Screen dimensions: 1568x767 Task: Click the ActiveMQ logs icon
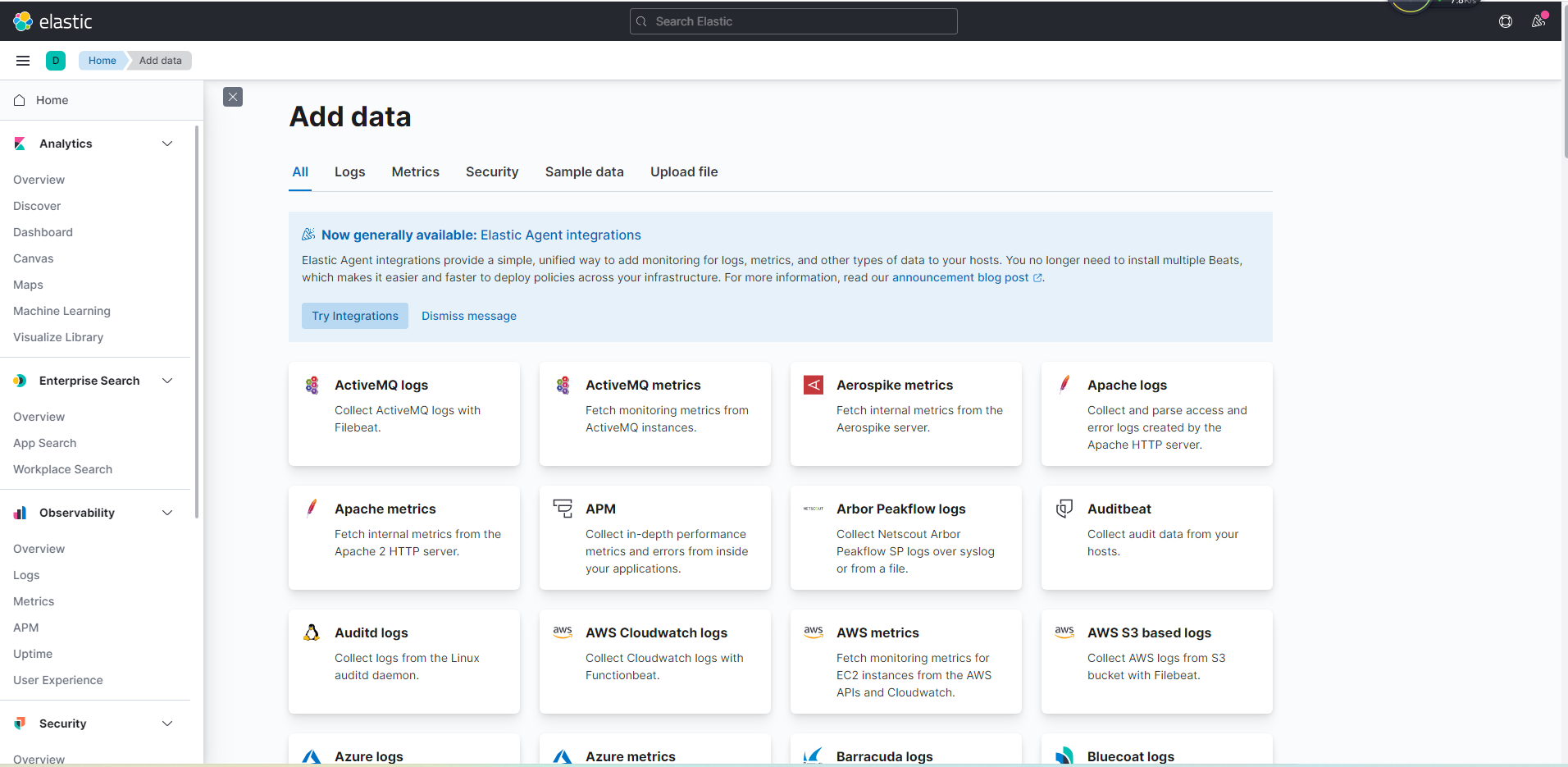312,386
